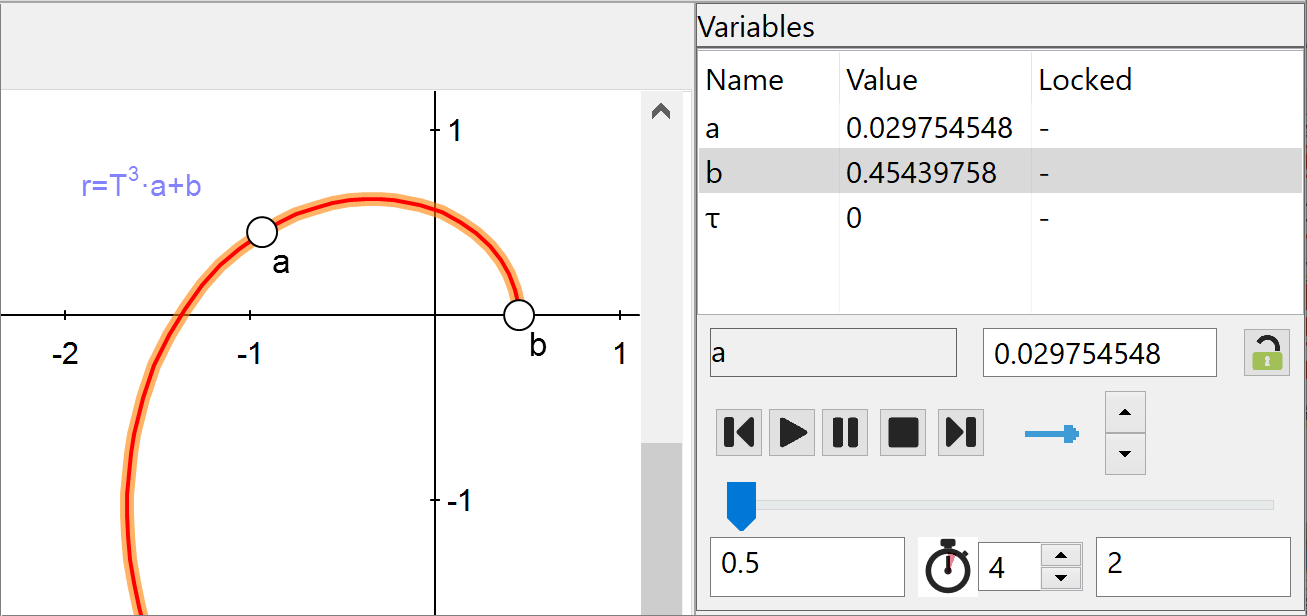Click the value field showing 0.029754548
1307x616 pixels.
1099,353
